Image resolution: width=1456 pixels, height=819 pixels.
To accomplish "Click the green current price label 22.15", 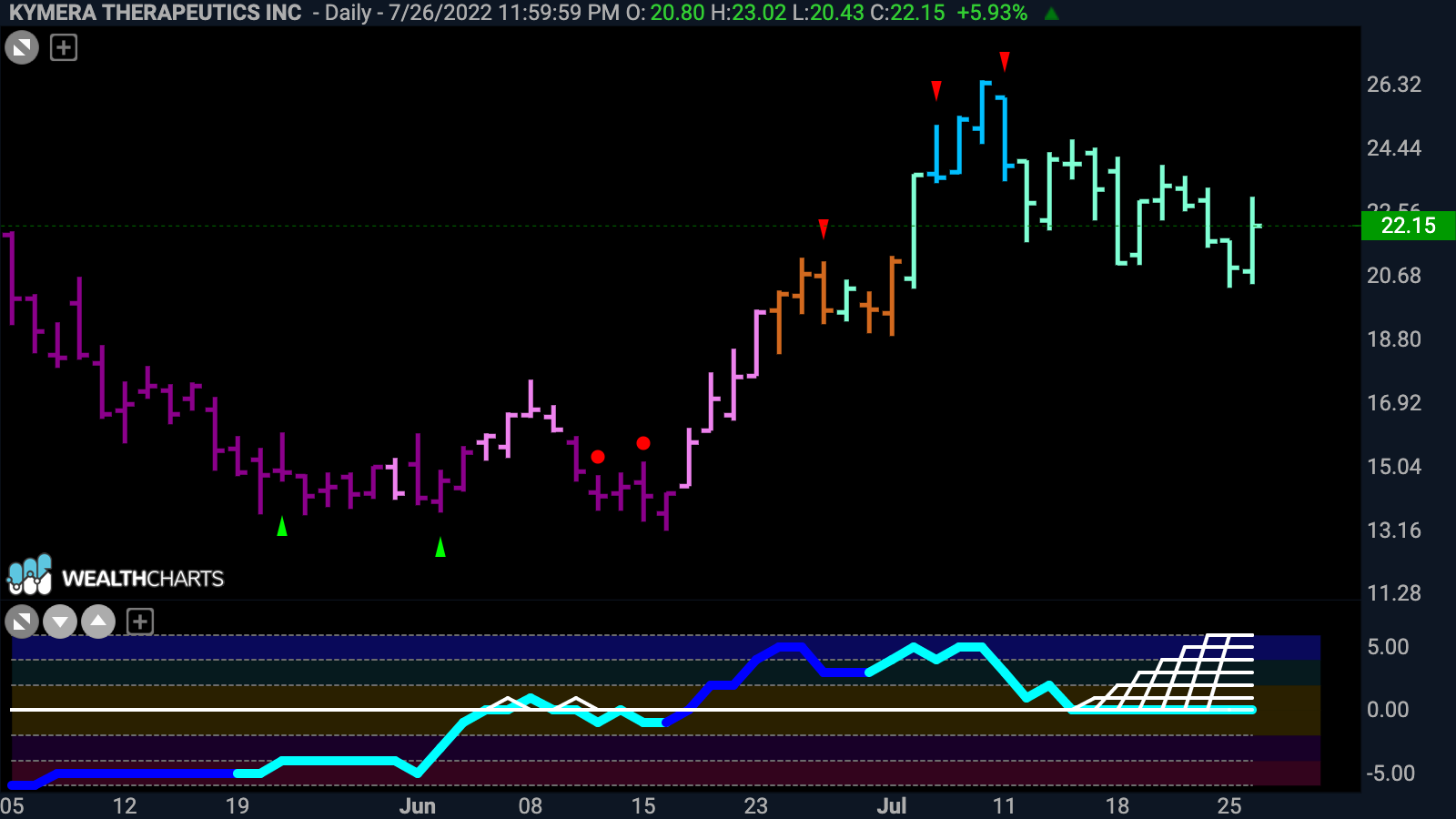I will point(1408,226).
